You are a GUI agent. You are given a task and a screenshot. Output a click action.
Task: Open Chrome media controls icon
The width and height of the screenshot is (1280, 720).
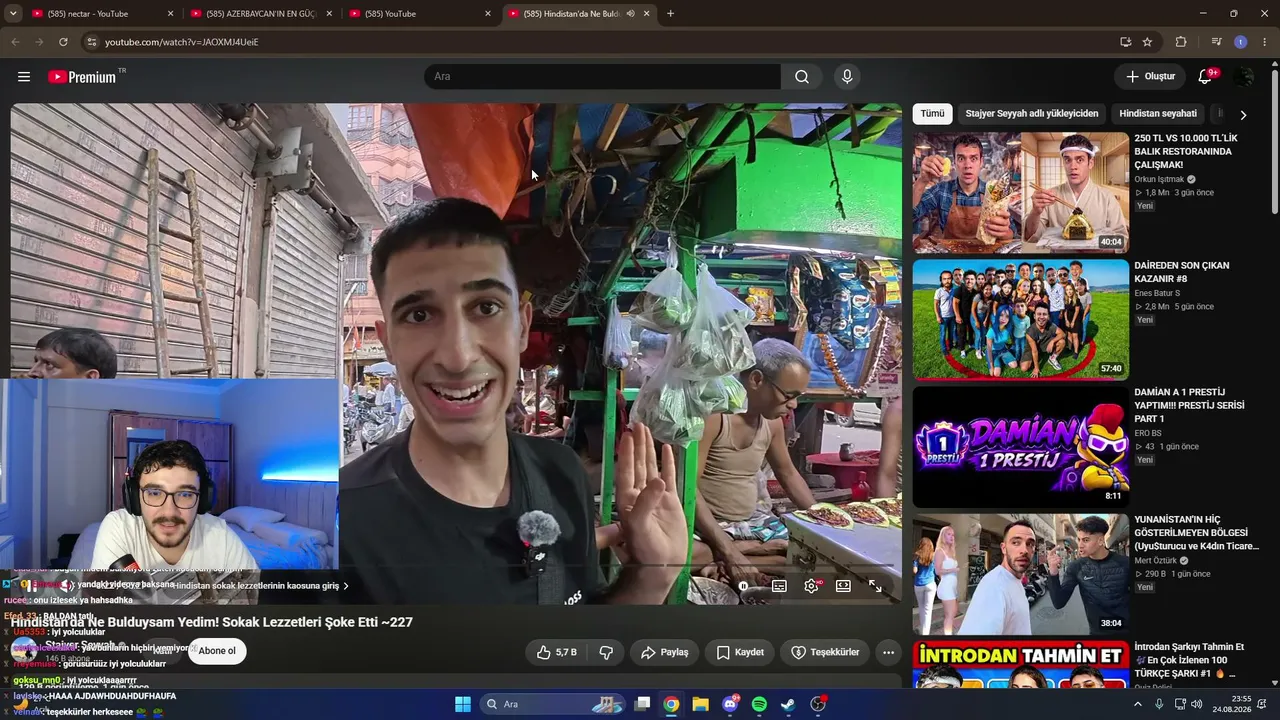click(1216, 42)
